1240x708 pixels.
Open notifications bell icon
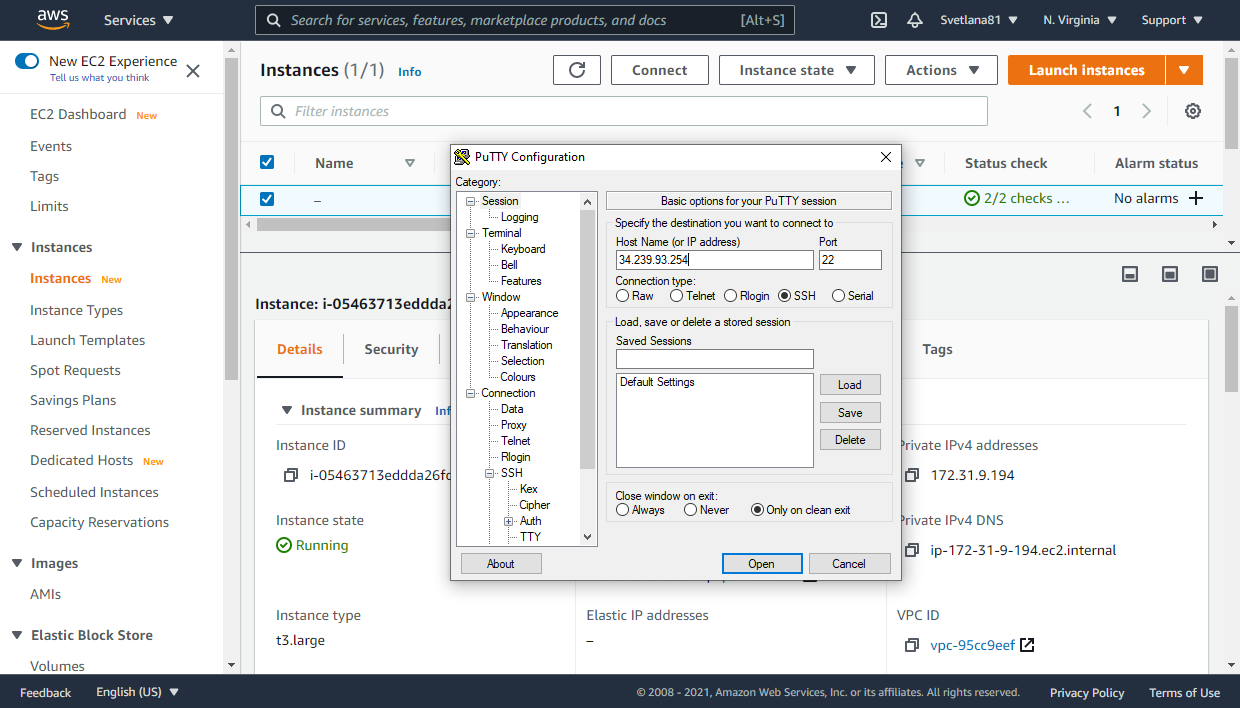pyautogui.click(x=915, y=20)
